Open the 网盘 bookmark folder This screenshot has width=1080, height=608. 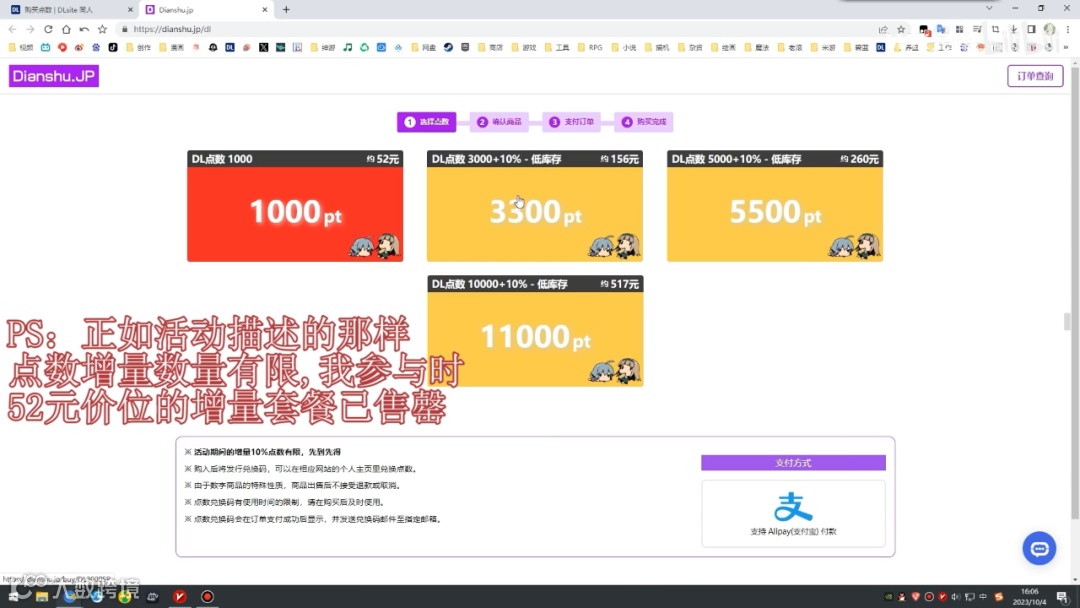[424, 48]
